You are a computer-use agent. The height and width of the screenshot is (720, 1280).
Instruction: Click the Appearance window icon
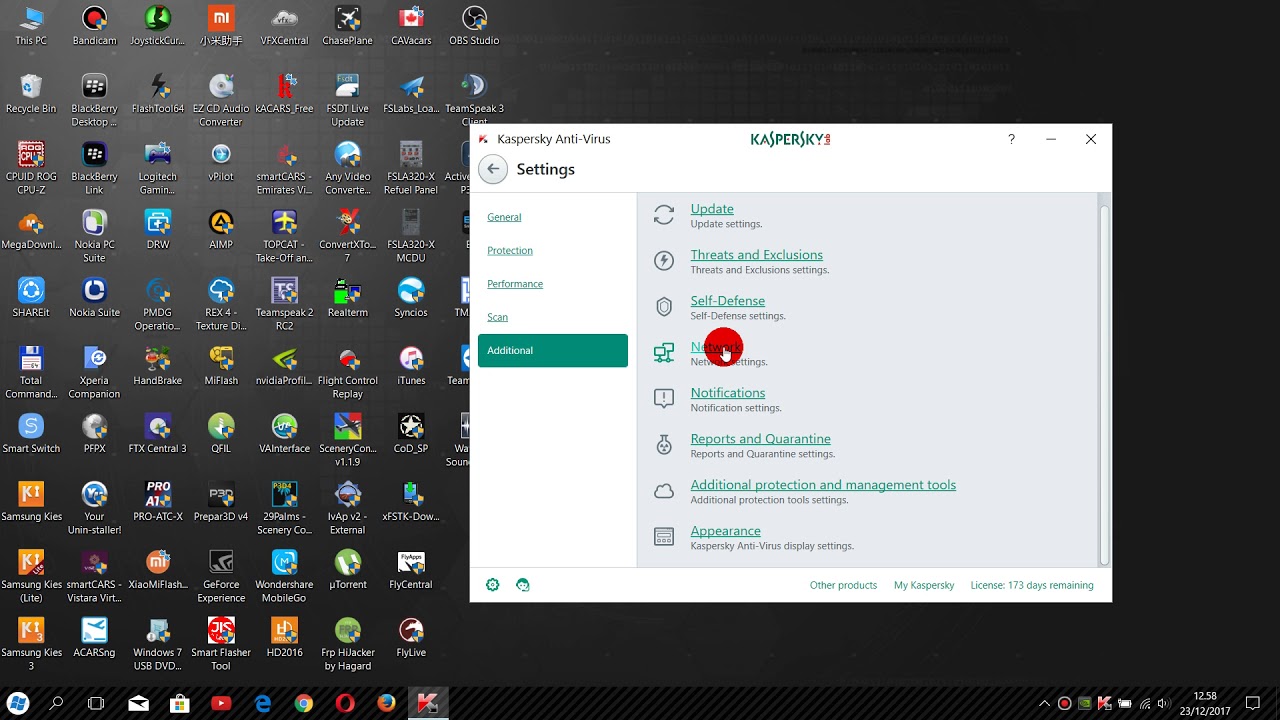click(664, 537)
